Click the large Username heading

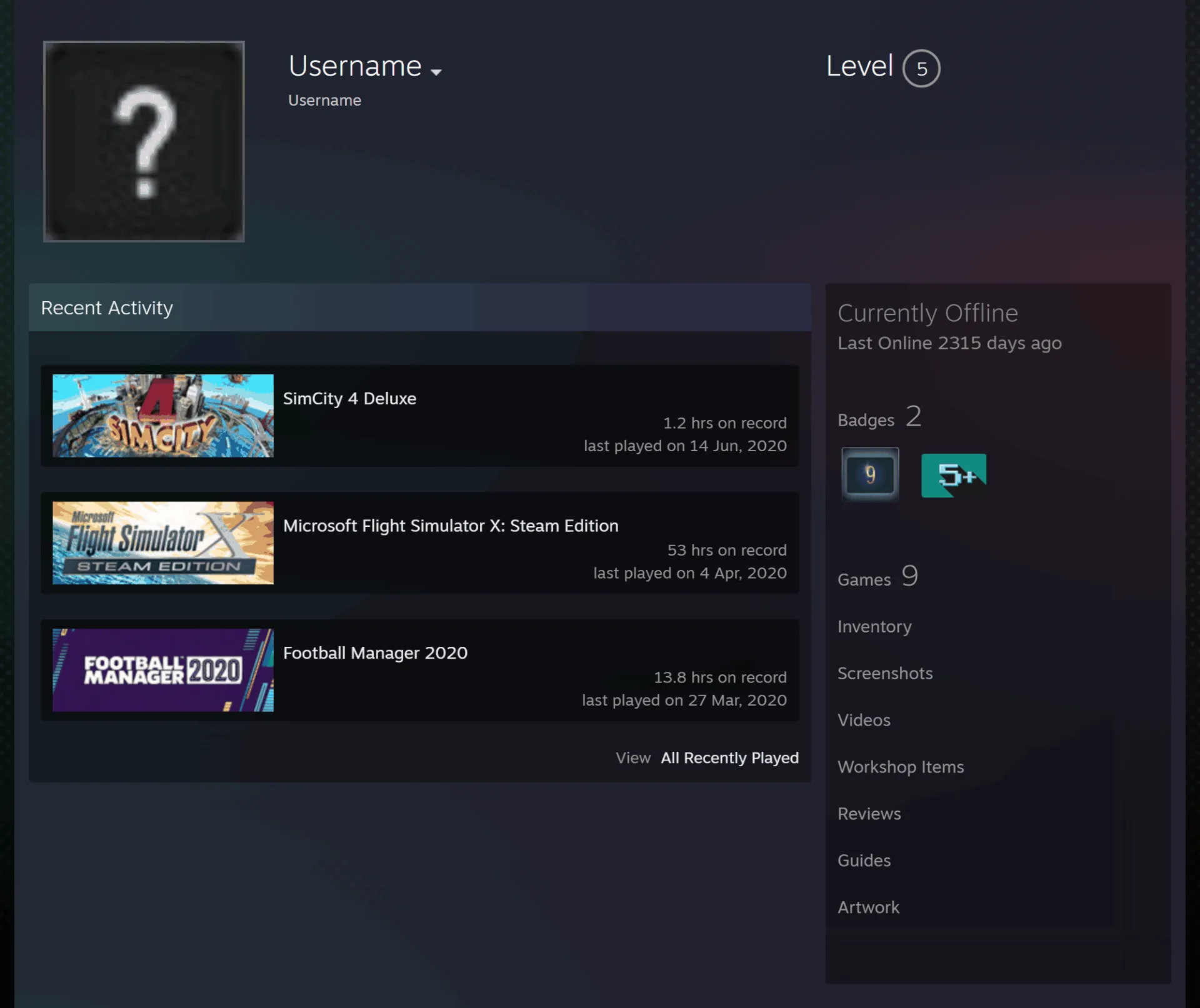coord(355,66)
